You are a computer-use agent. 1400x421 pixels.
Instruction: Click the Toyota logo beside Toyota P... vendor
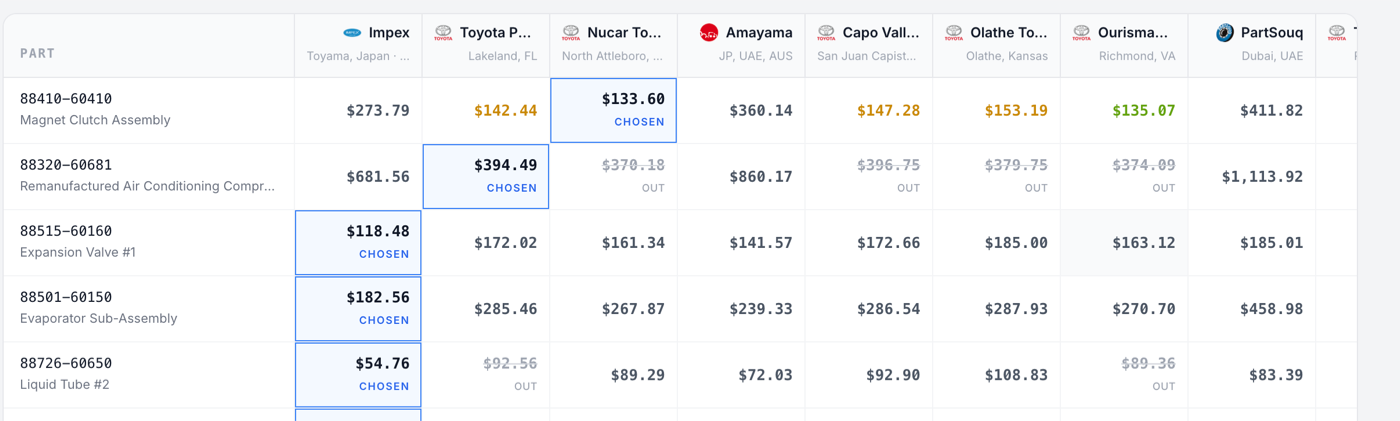point(443,33)
